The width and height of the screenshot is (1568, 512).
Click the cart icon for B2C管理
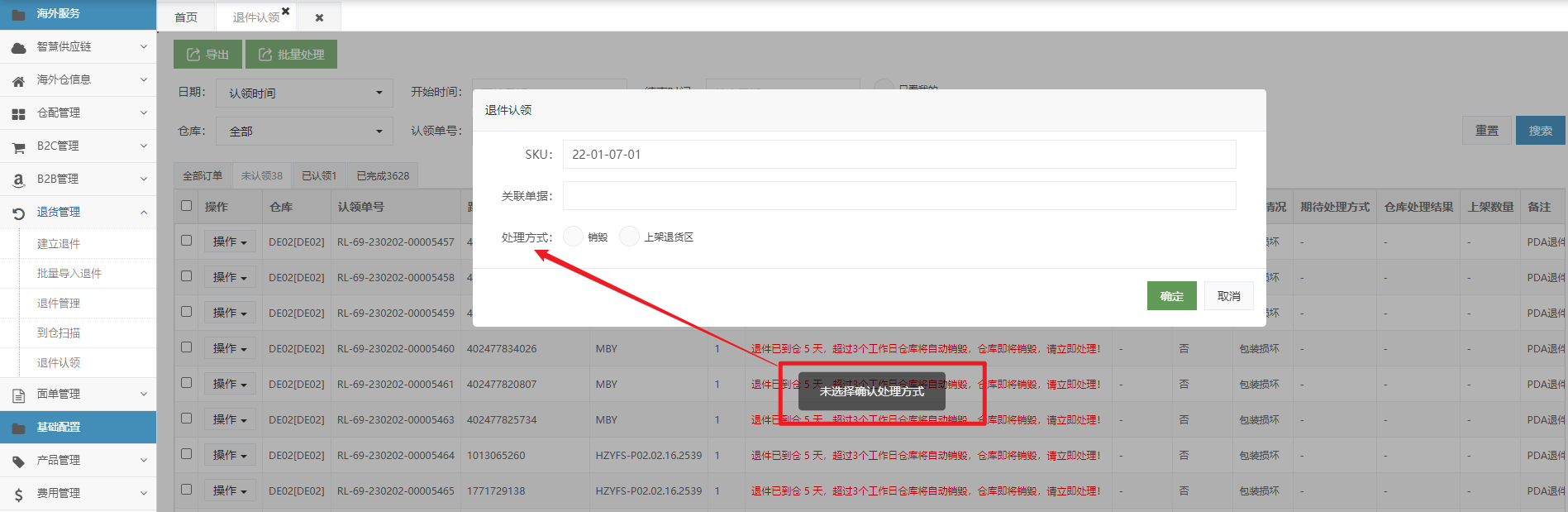point(18,146)
